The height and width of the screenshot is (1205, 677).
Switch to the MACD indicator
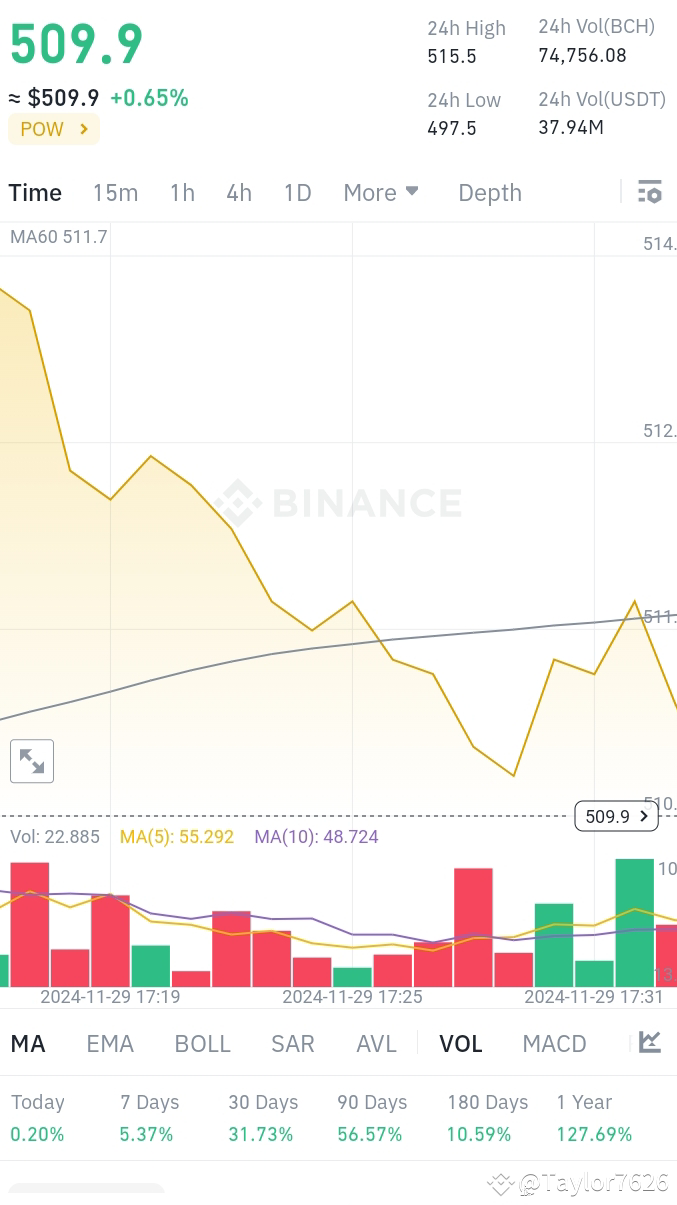pyautogui.click(x=554, y=1043)
